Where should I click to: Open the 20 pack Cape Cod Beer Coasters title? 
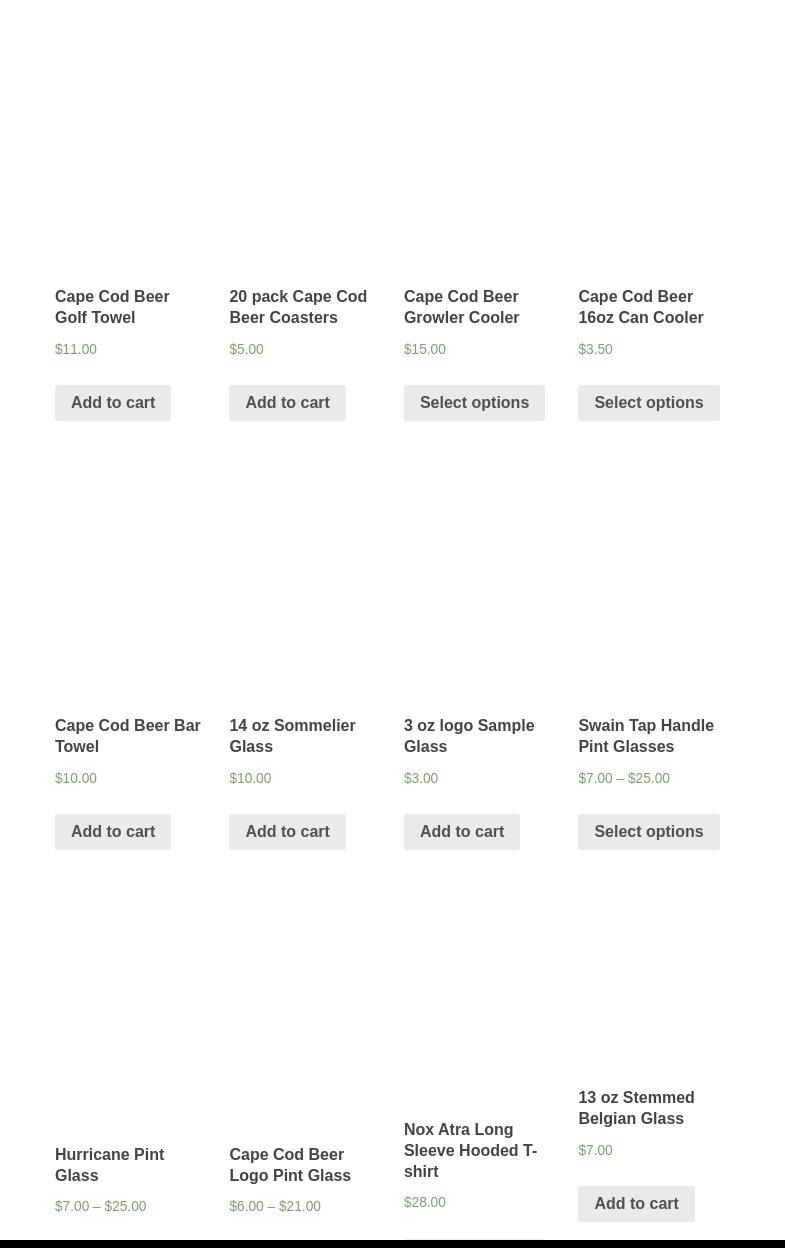(298, 307)
